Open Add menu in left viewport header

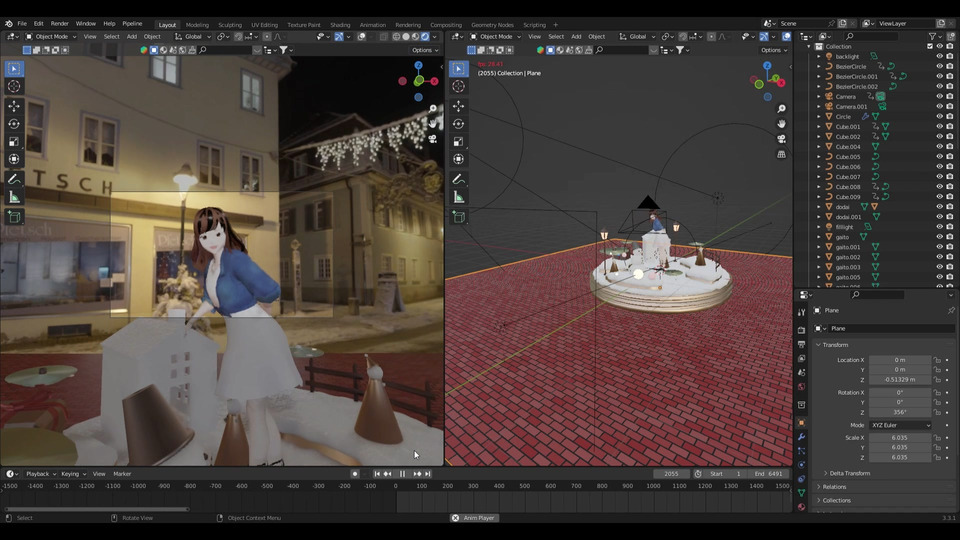tap(132, 37)
